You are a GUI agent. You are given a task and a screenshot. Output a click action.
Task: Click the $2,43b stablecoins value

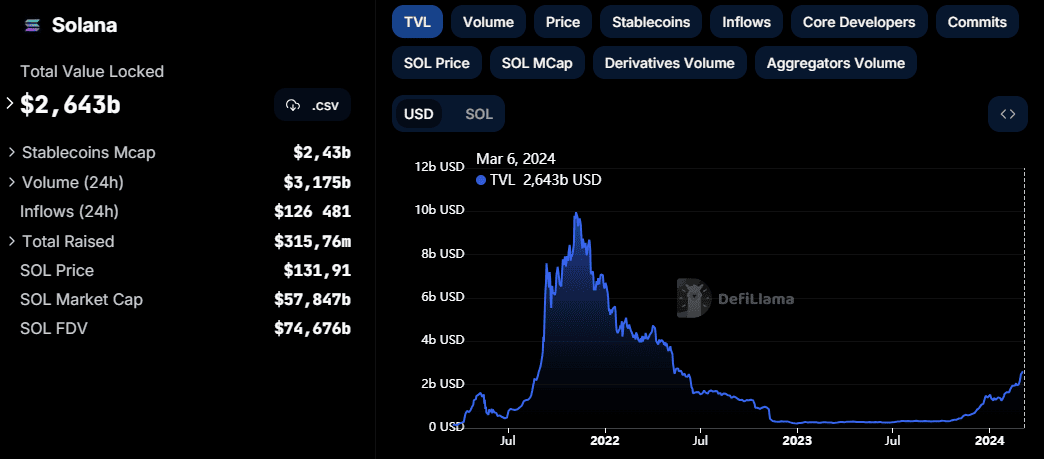coord(322,153)
